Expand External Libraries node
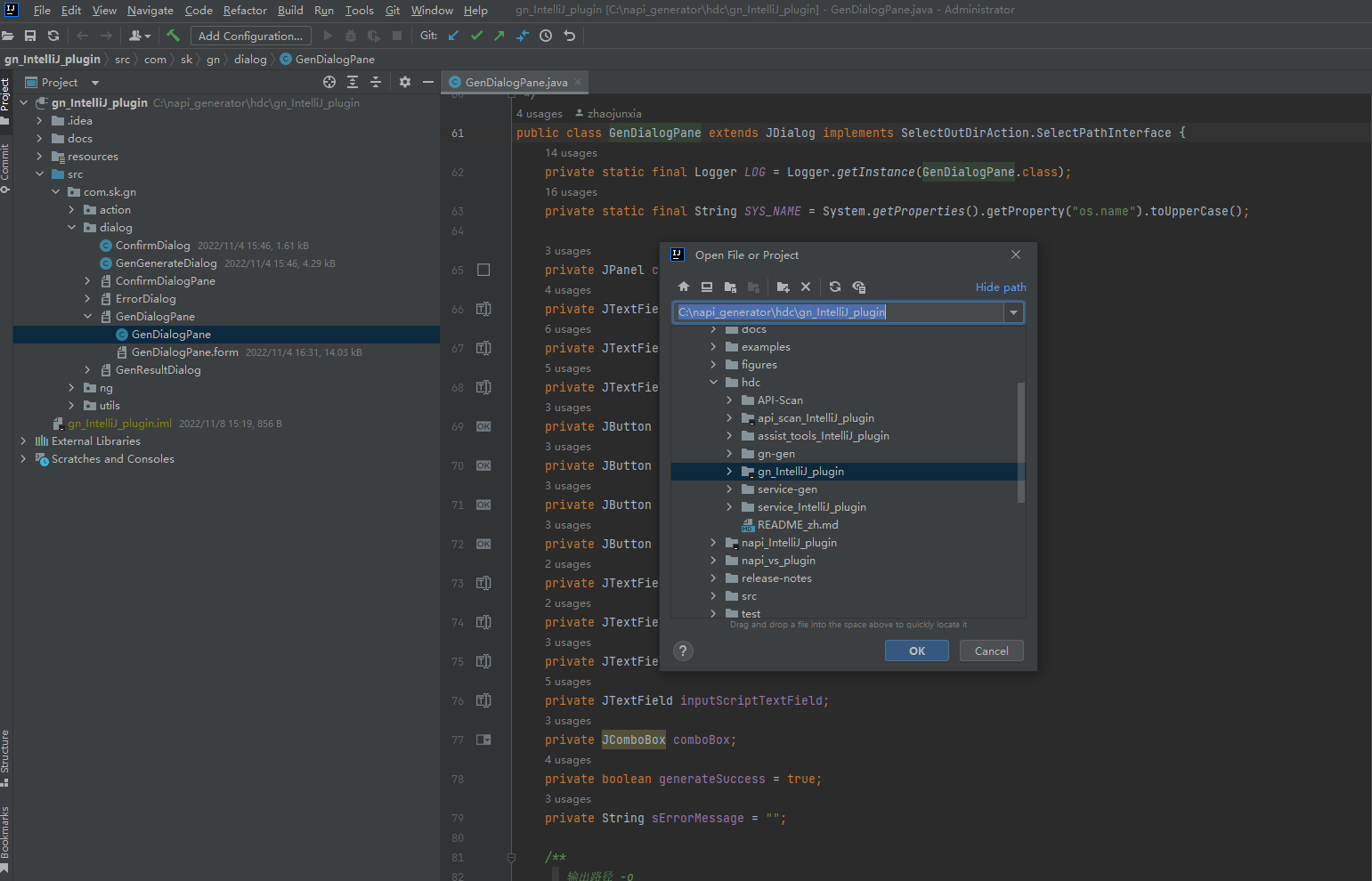 tap(23, 441)
